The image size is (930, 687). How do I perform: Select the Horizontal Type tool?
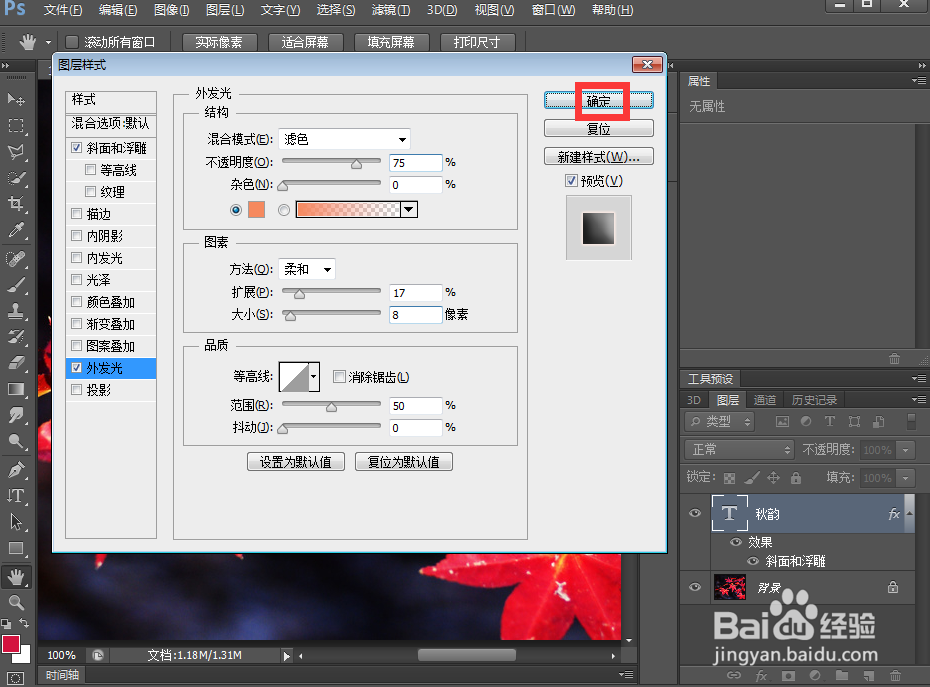pyautogui.click(x=14, y=496)
